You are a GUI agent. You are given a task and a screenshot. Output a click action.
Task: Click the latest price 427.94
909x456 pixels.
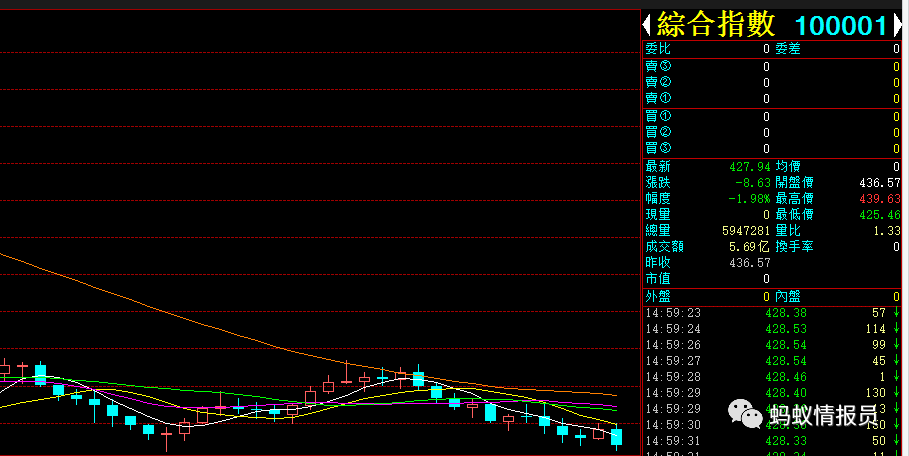[x=750, y=167]
